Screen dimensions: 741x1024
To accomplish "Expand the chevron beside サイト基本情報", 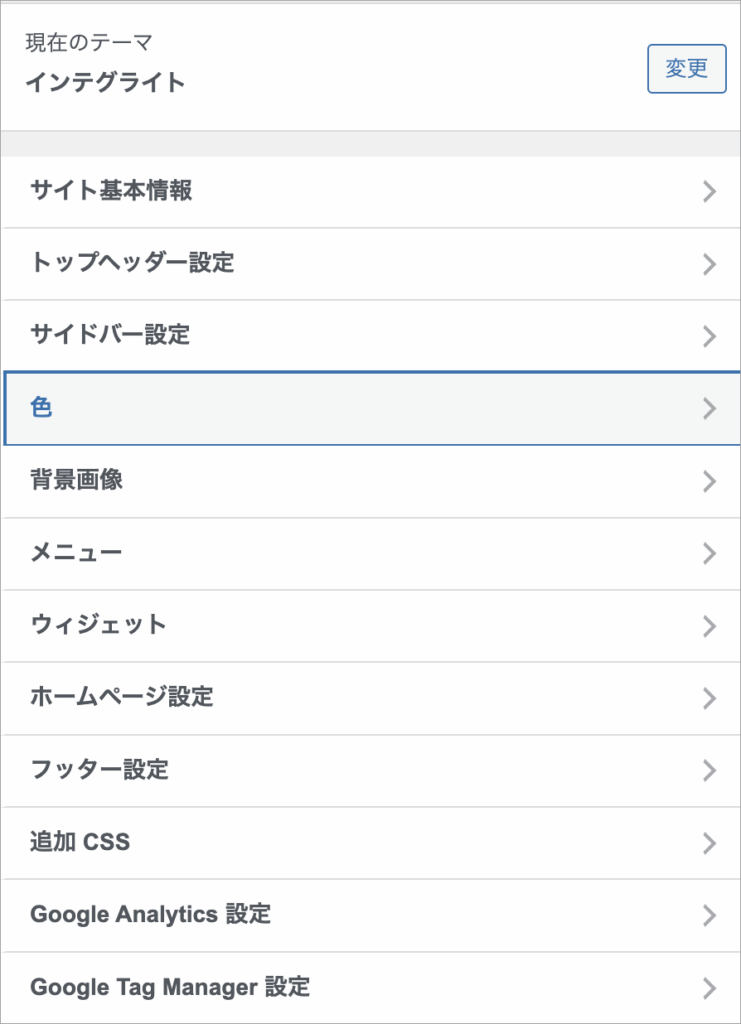I will pyautogui.click(x=710, y=192).
